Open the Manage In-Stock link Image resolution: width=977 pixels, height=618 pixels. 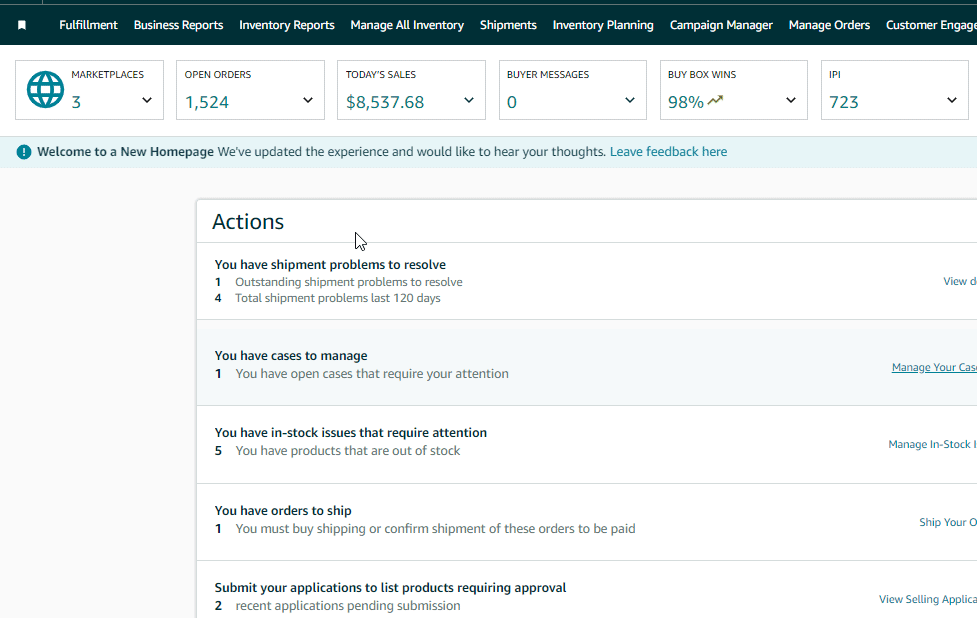[931, 444]
